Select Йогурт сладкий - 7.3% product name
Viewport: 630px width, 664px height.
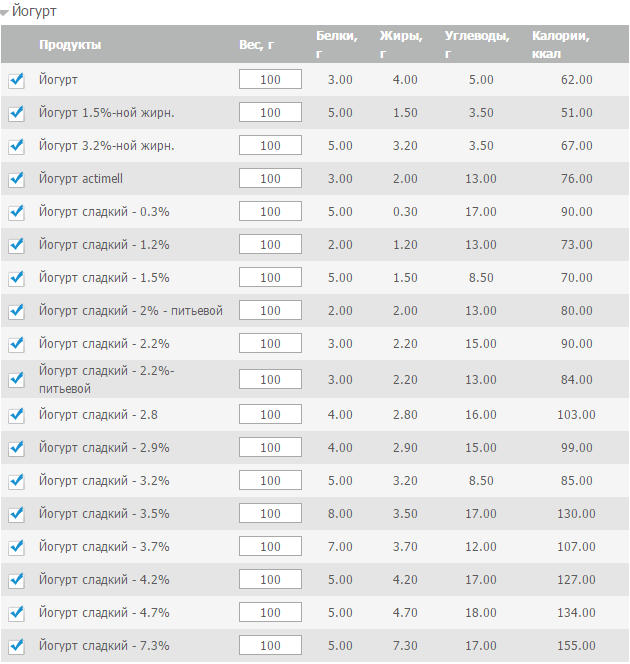coord(104,646)
